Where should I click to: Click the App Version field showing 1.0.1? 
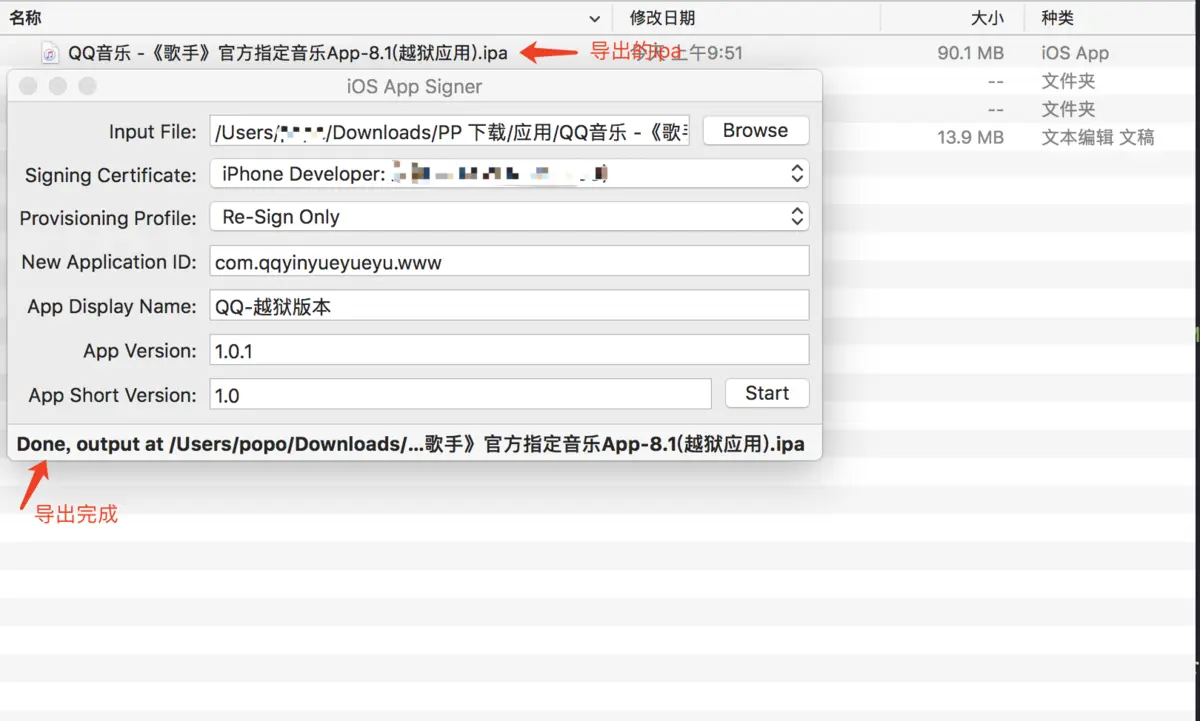coord(509,350)
